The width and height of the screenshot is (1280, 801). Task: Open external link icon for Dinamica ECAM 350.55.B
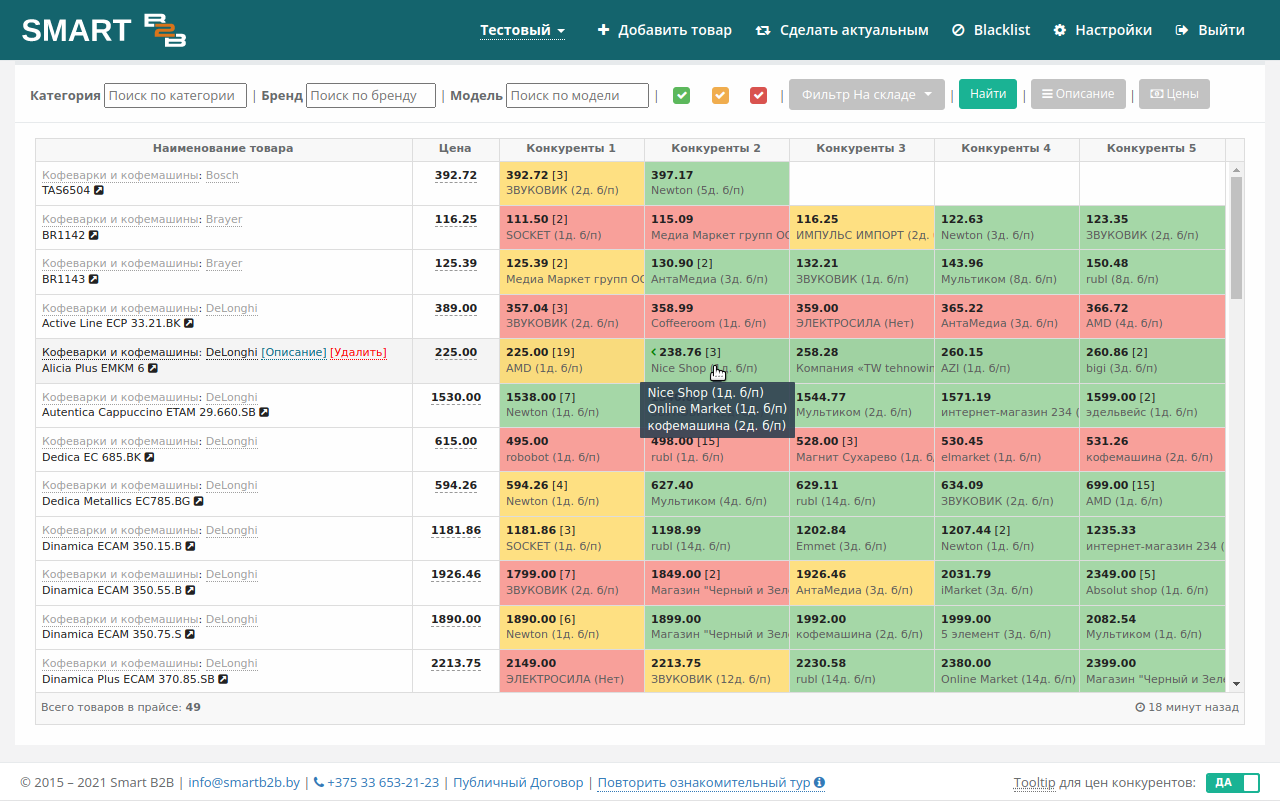pyautogui.click(x=190, y=591)
